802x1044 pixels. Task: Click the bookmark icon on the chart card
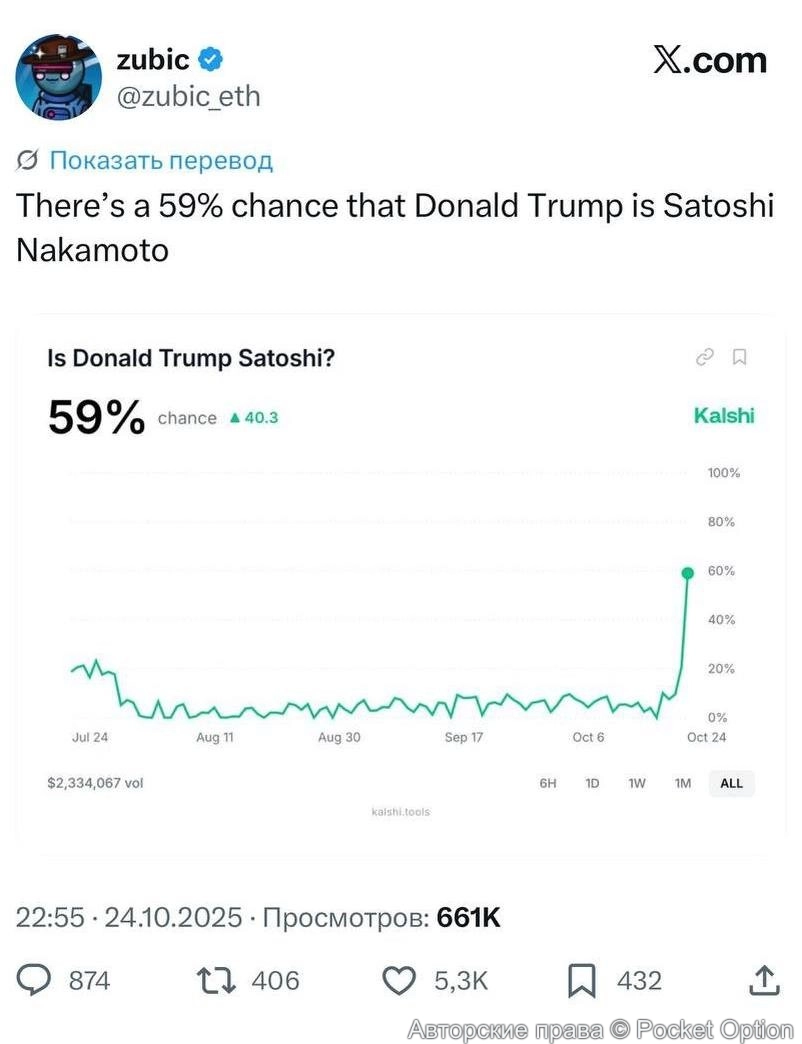click(741, 357)
